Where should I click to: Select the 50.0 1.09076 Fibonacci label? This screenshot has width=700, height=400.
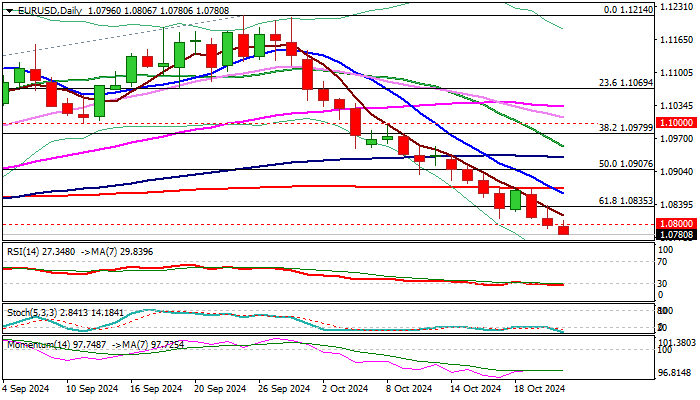626,164
